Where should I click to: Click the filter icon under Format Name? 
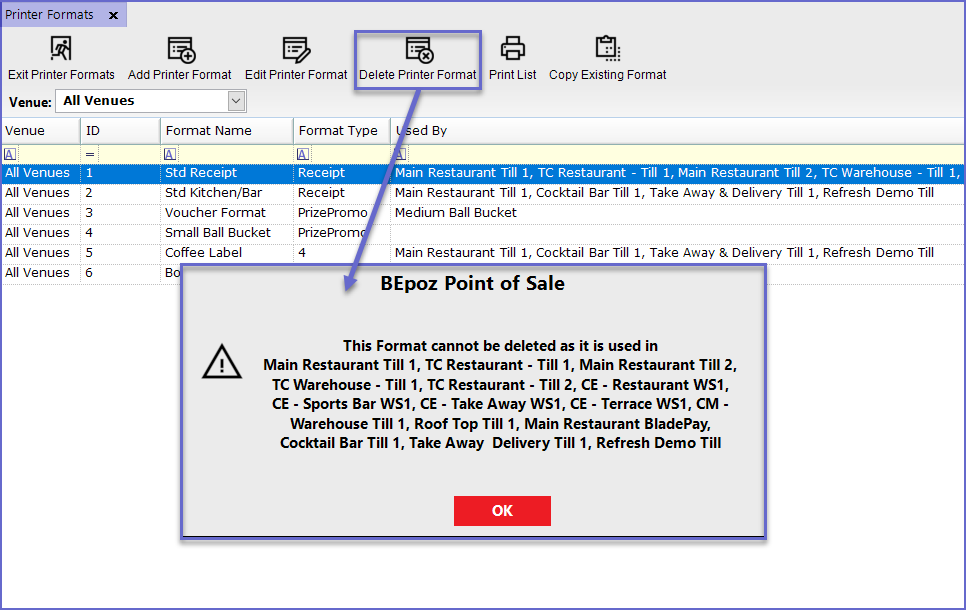pos(170,153)
